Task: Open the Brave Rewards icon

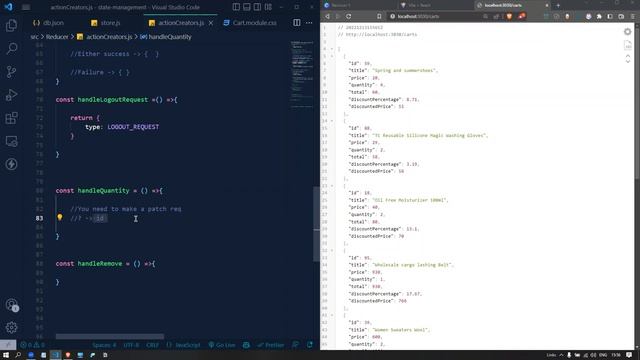Action: (x=522, y=16)
